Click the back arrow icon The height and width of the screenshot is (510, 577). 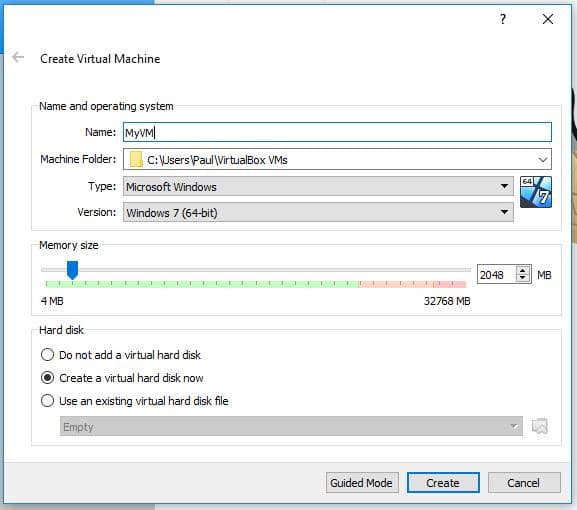[x=18, y=57]
